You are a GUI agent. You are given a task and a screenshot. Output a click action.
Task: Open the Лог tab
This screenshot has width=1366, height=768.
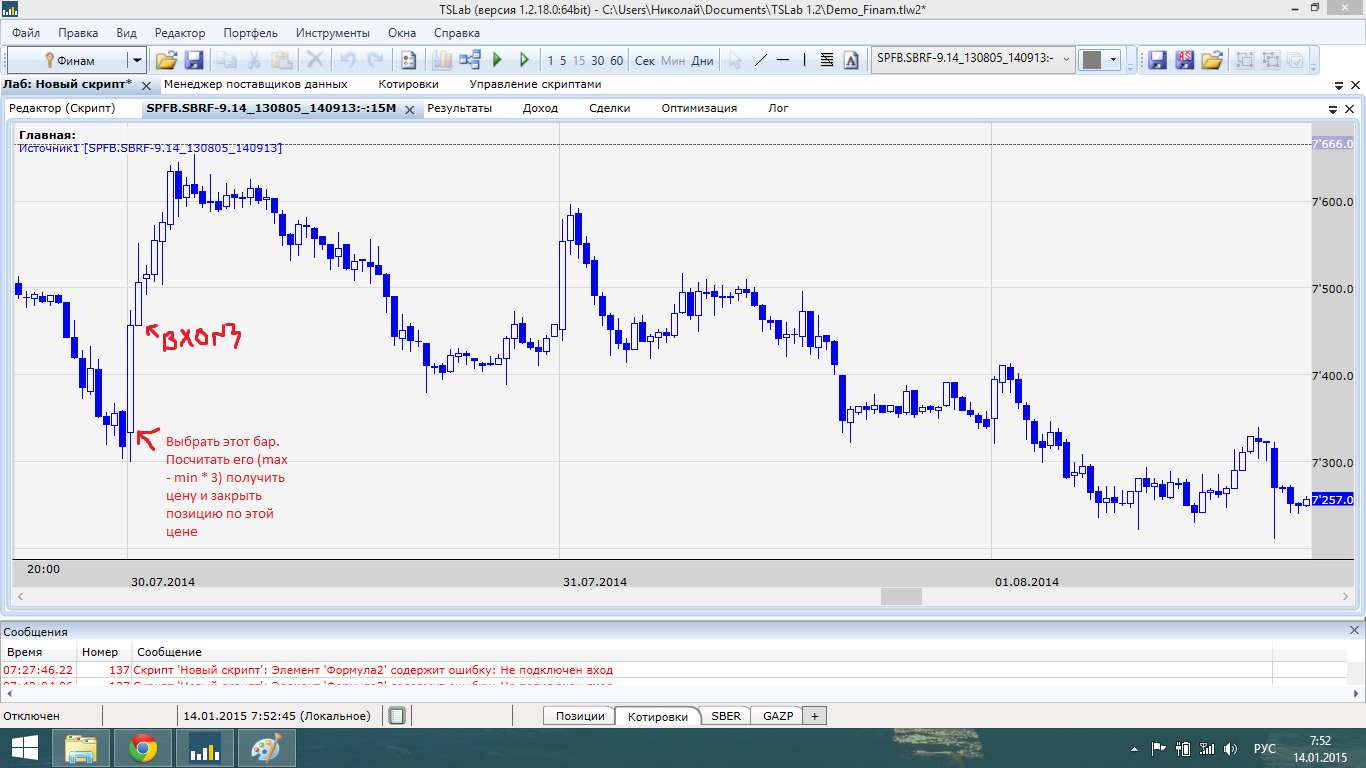778,108
